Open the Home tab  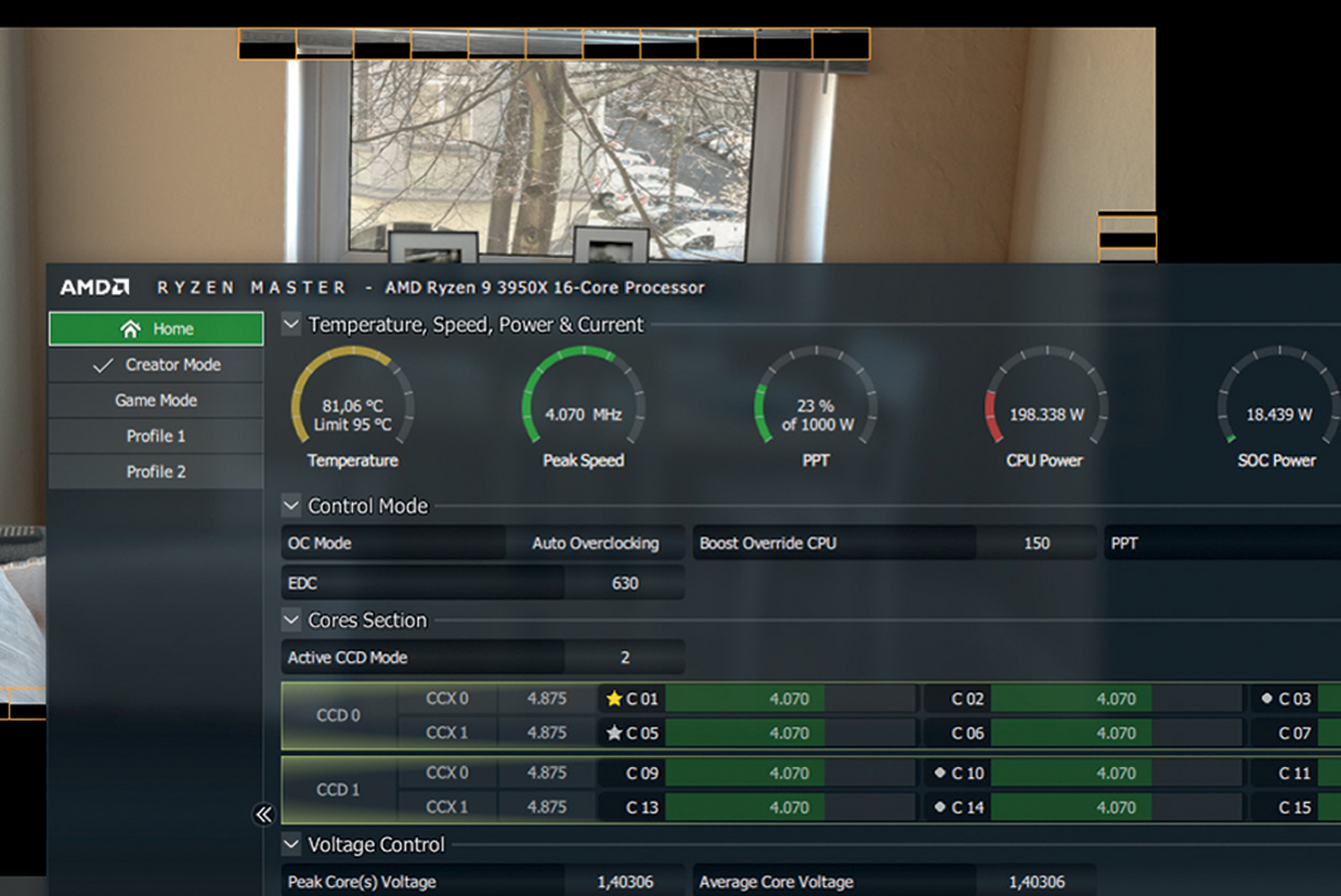(156, 329)
